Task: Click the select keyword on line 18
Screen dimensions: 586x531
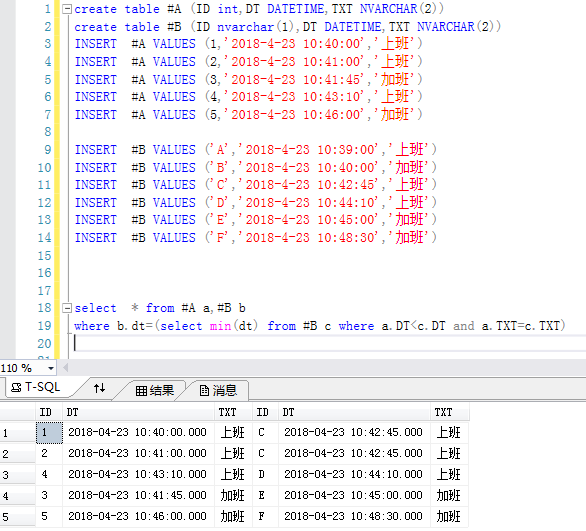Action: click(95, 308)
